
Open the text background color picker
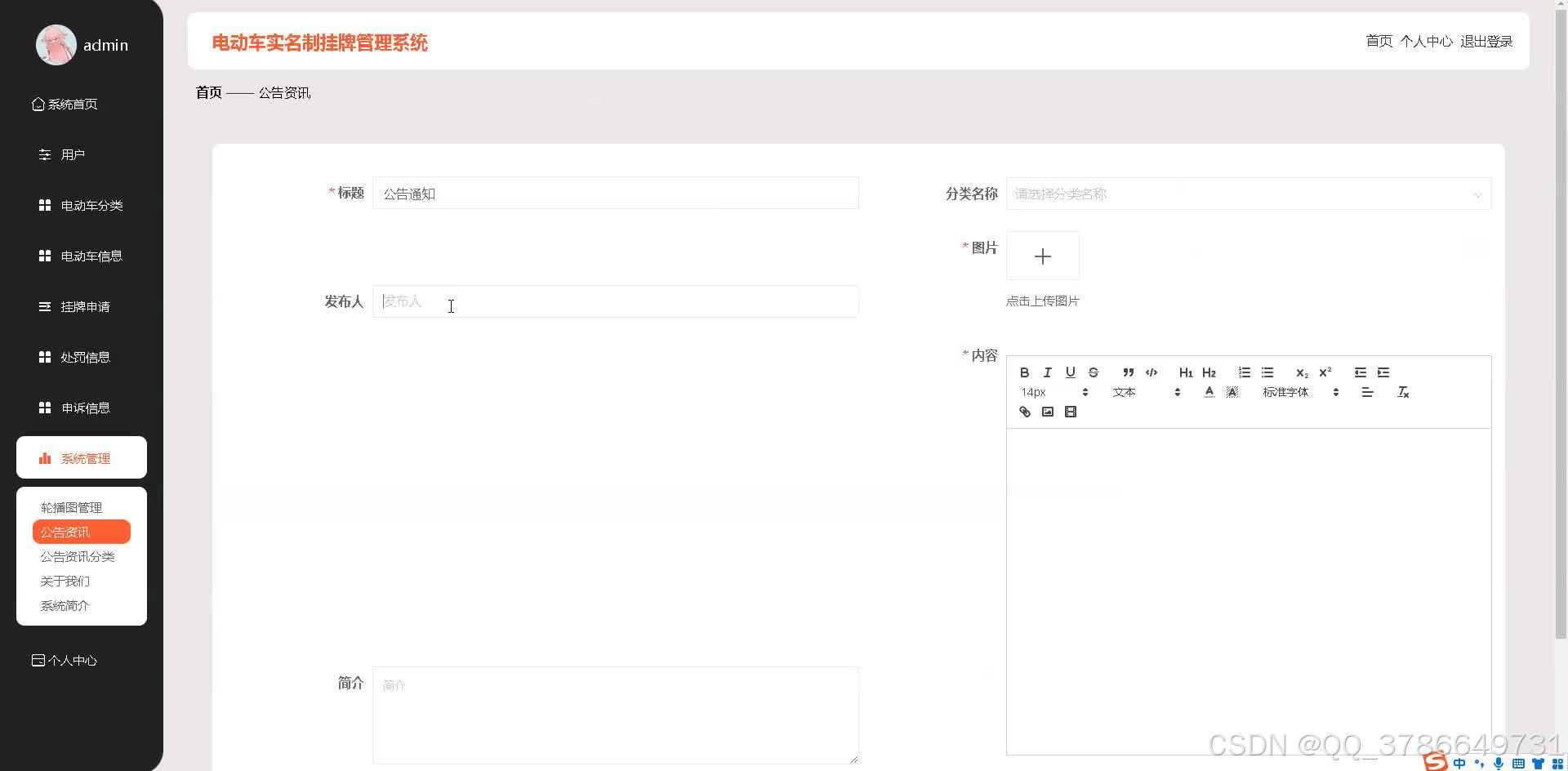click(1232, 392)
